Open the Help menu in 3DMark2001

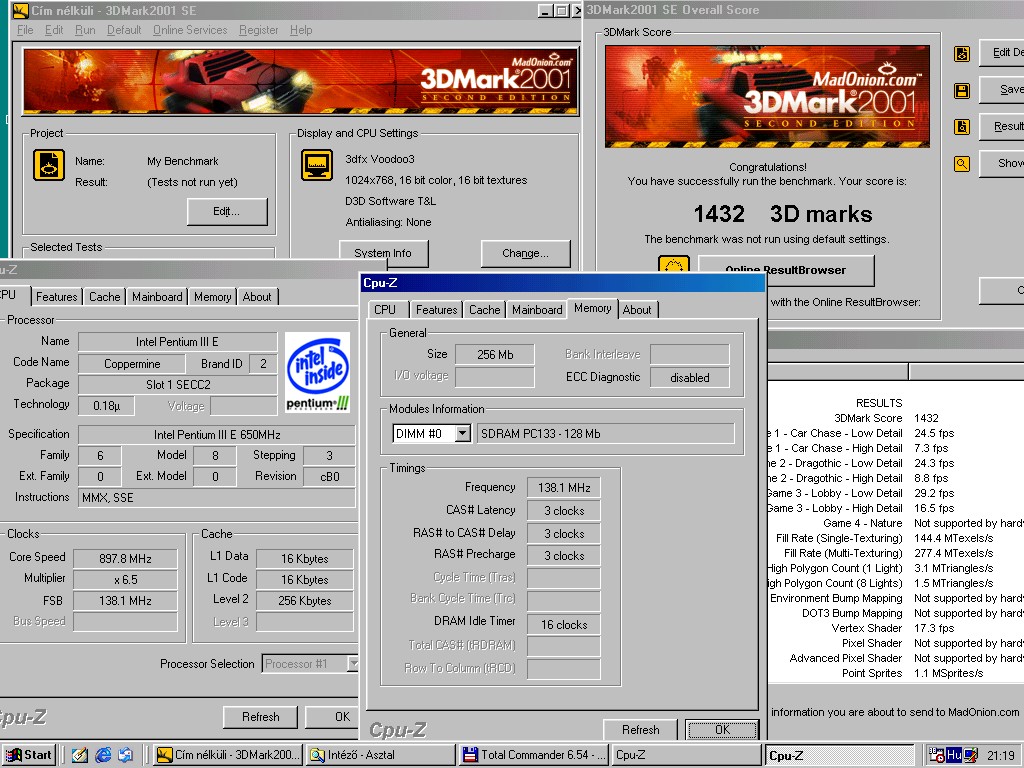tap(301, 30)
